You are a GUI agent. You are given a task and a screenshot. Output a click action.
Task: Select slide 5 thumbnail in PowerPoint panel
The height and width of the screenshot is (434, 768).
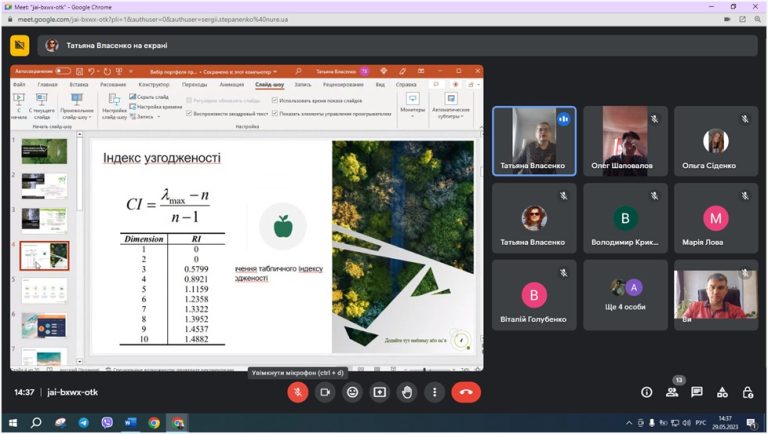[44, 291]
